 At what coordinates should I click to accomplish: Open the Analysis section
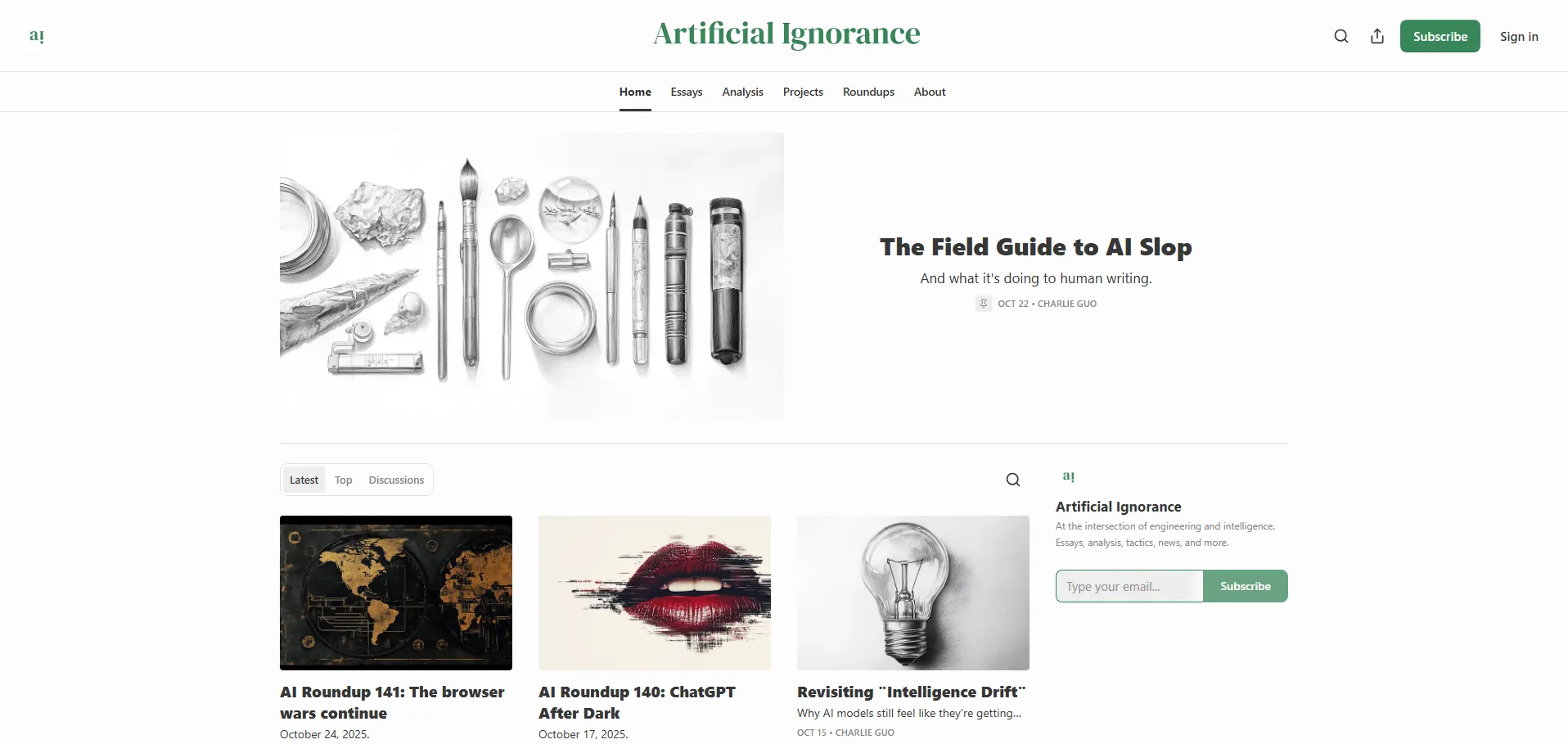(x=742, y=92)
